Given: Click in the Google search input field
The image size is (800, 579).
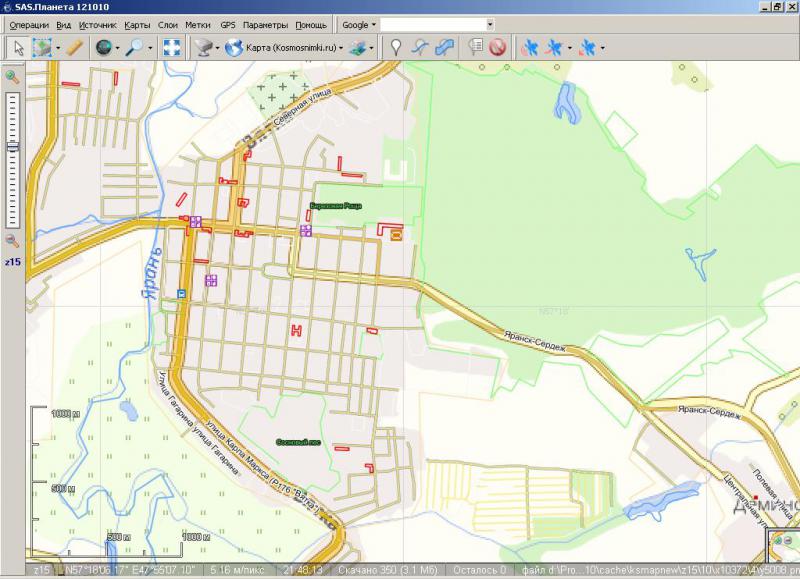Looking at the screenshot, I should [x=432, y=23].
